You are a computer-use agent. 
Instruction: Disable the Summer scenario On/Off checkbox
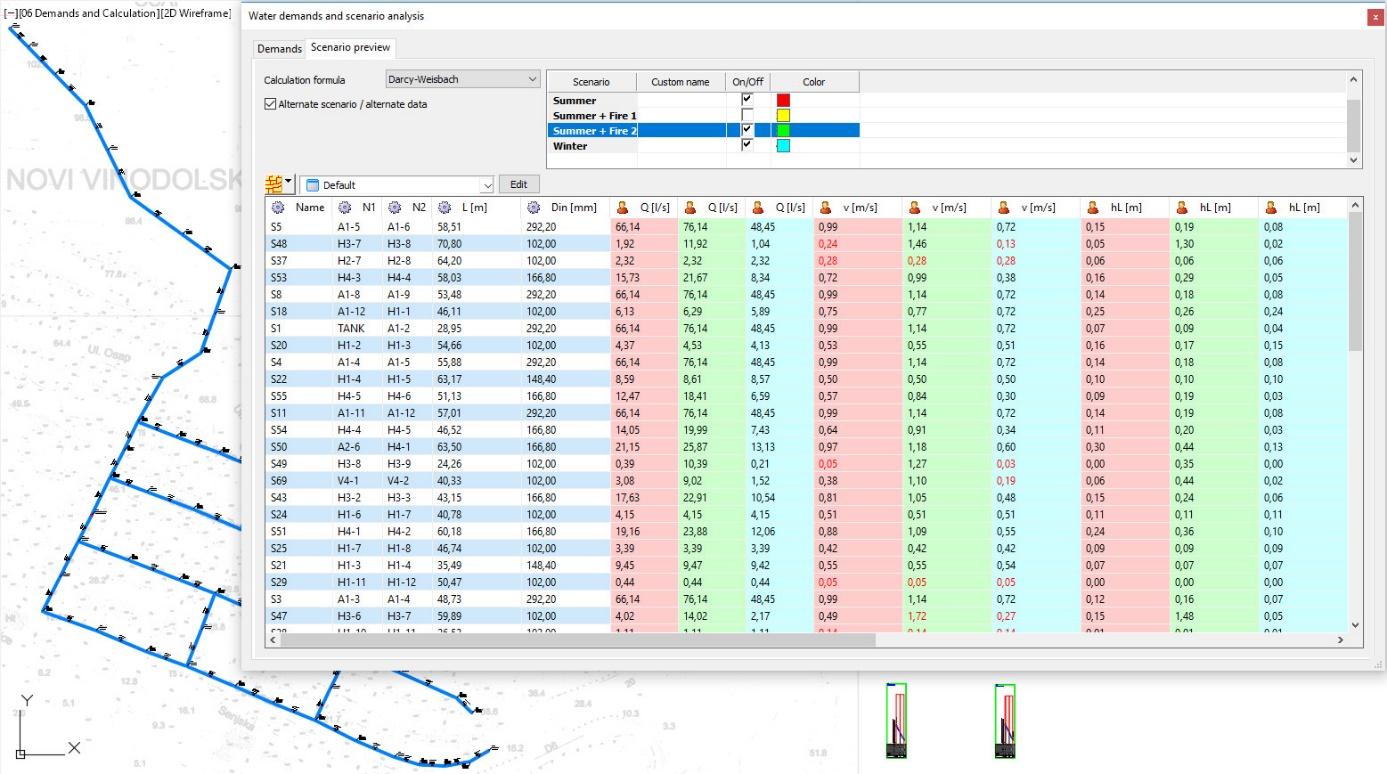tap(746, 100)
